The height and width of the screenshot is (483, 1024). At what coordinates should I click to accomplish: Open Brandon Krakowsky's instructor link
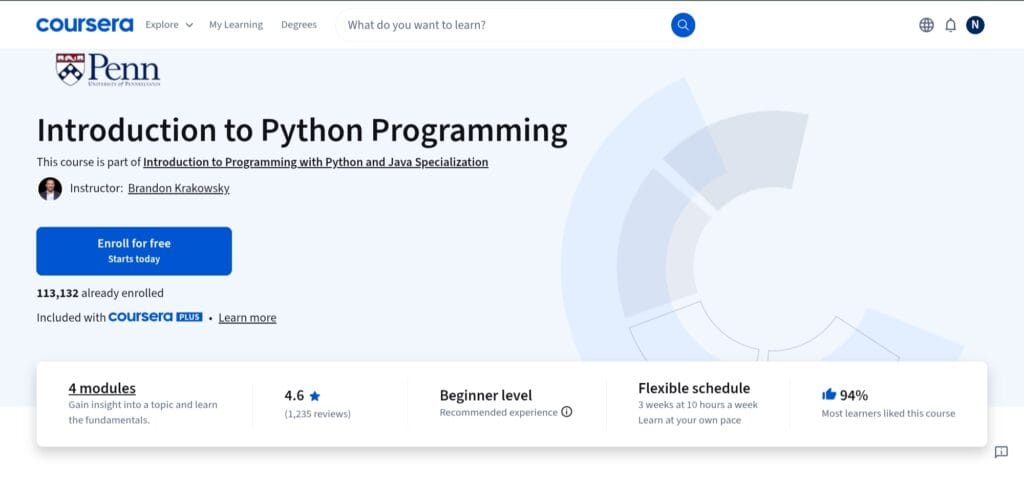[178, 188]
